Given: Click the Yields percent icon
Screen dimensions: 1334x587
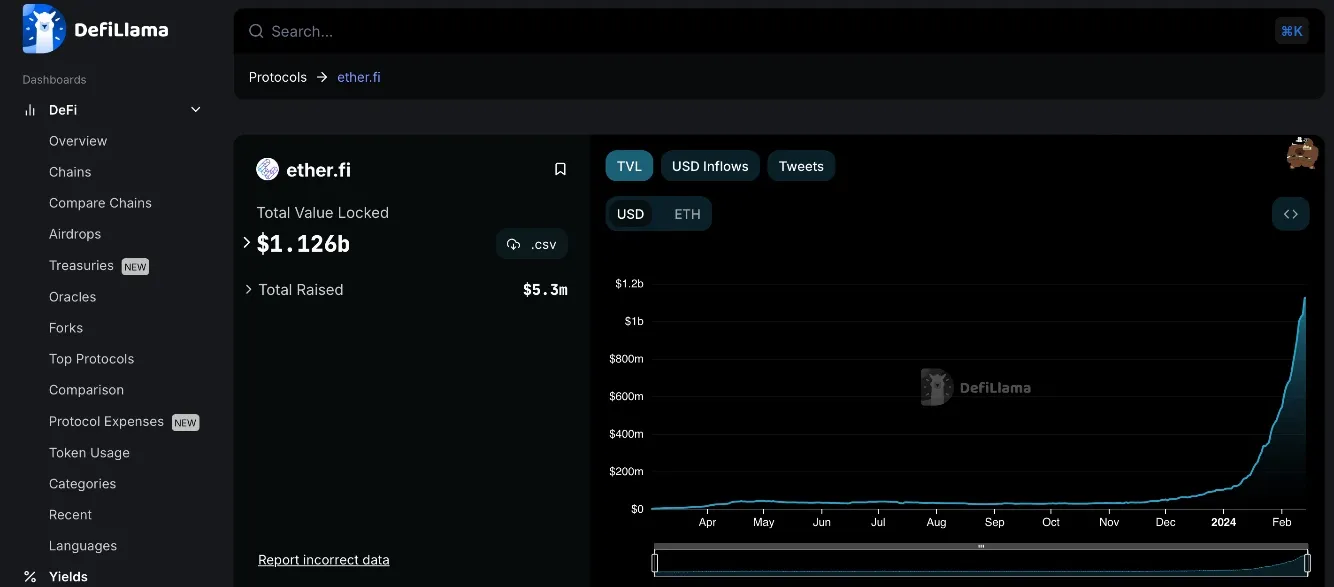Looking at the screenshot, I should click(x=30, y=577).
